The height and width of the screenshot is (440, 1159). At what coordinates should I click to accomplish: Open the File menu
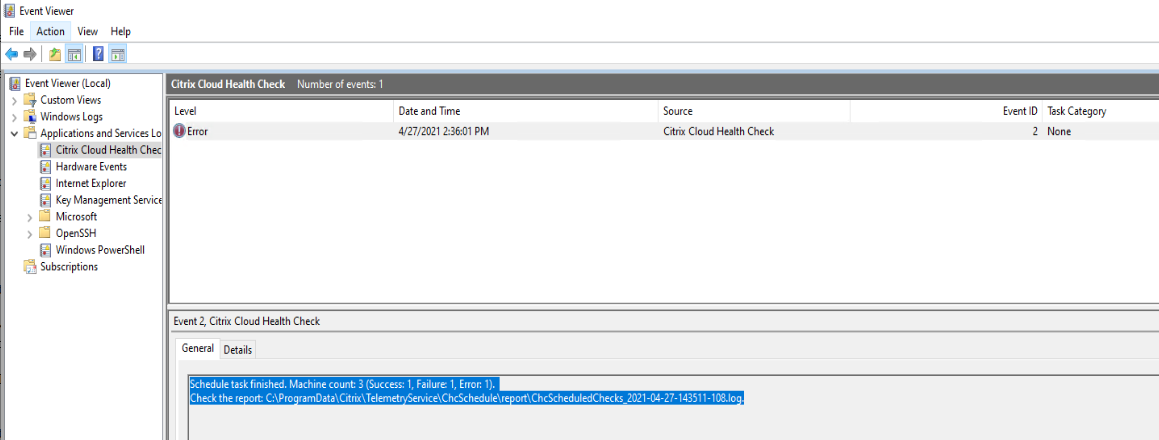click(16, 32)
